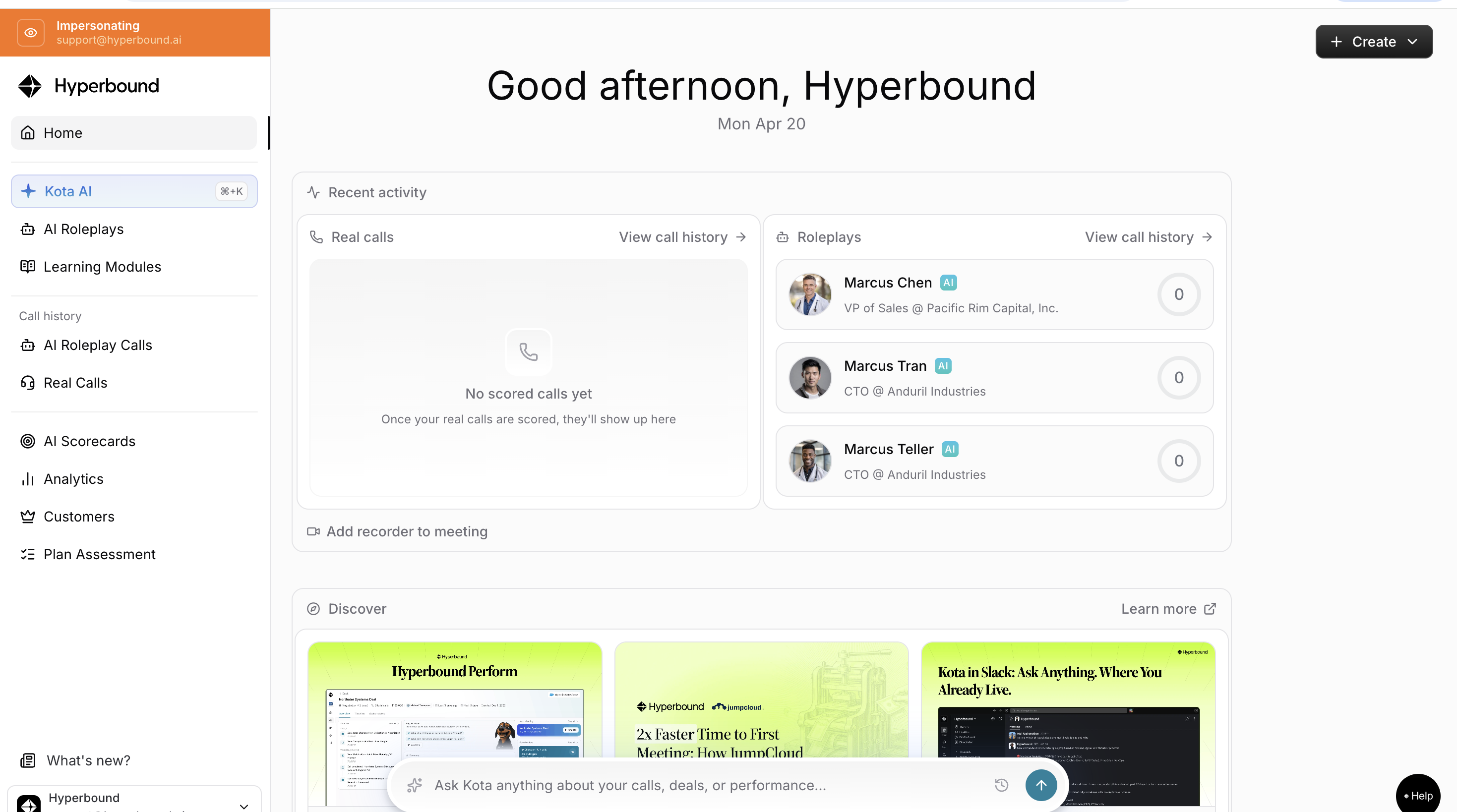This screenshot has width=1457, height=812.
Task: Click the phone icon in empty calls state
Action: tap(528, 351)
